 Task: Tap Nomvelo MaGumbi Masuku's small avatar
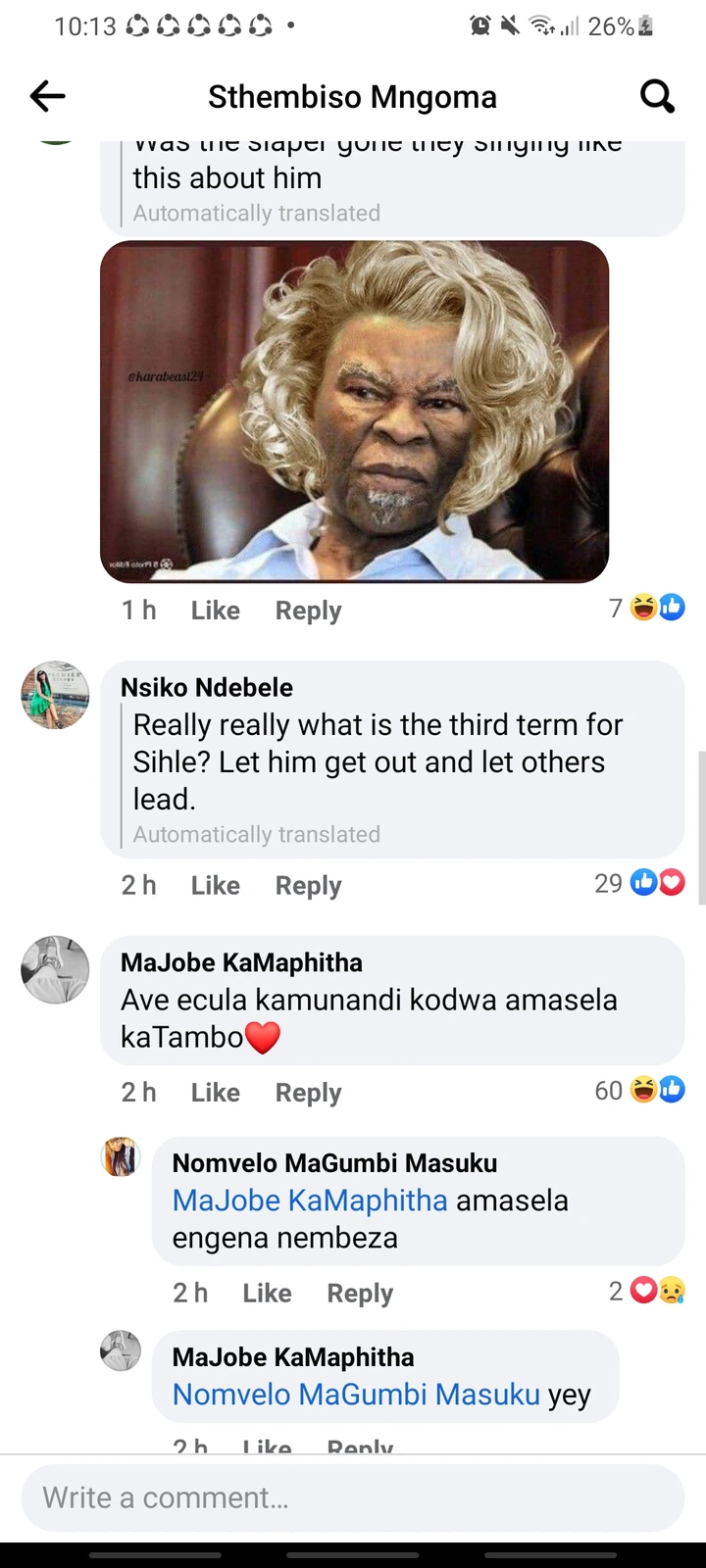(x=121, y=1156)
